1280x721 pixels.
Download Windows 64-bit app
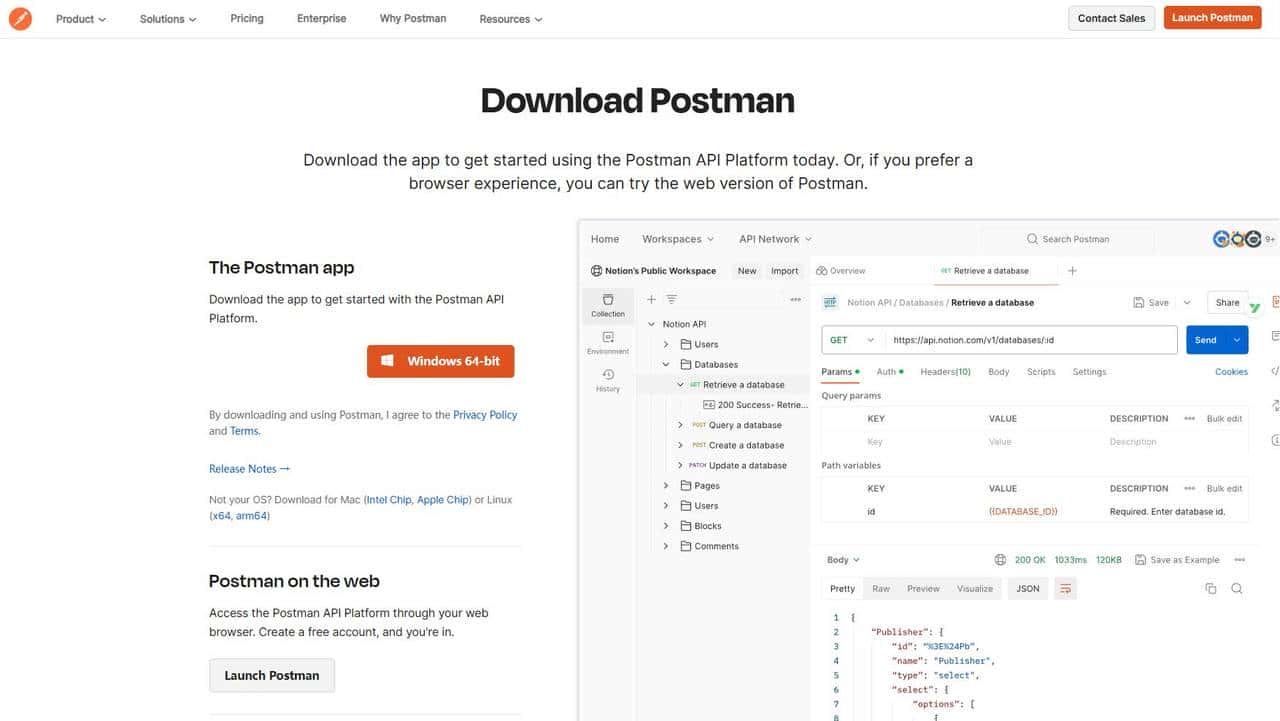(x=440, y=361)
